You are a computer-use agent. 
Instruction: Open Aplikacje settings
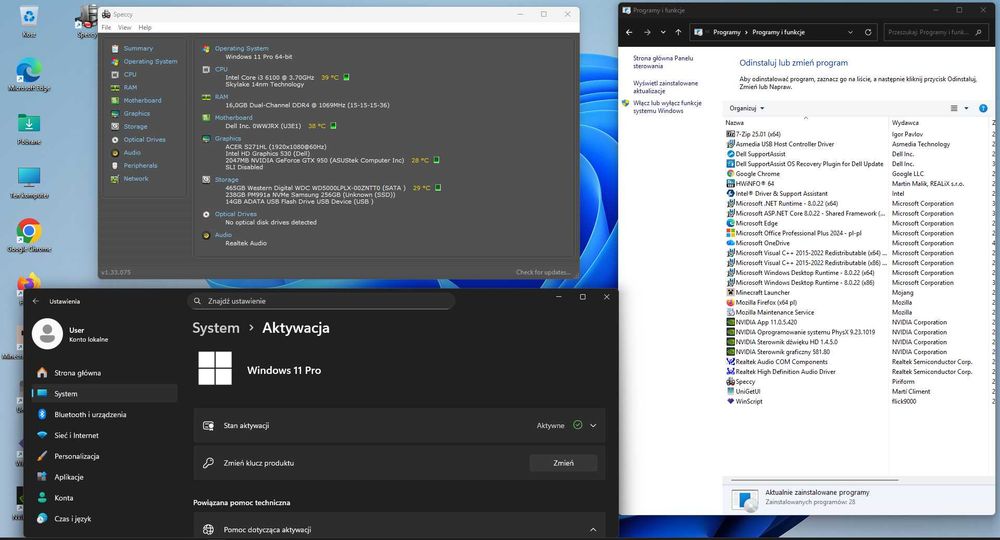coord(104,477)
